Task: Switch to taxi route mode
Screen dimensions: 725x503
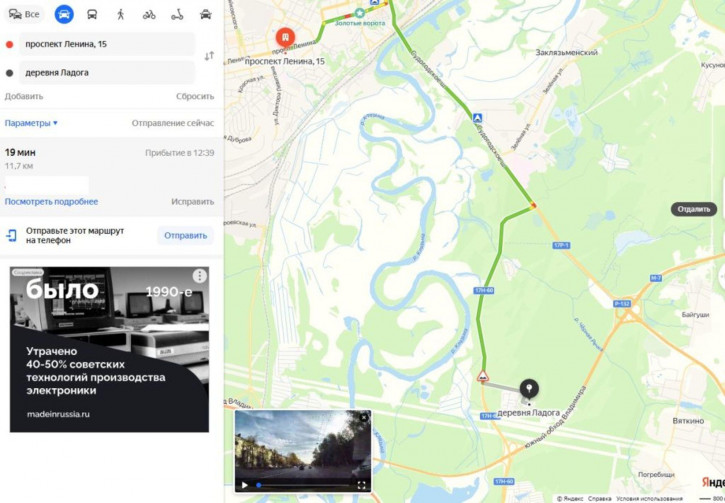Action: pos(206,14)
